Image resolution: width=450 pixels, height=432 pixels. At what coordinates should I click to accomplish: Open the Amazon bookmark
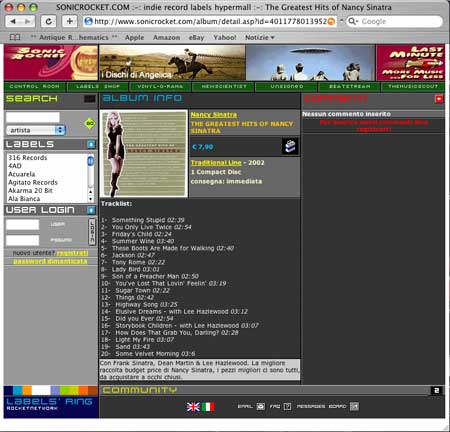click(x=166, y=37)
